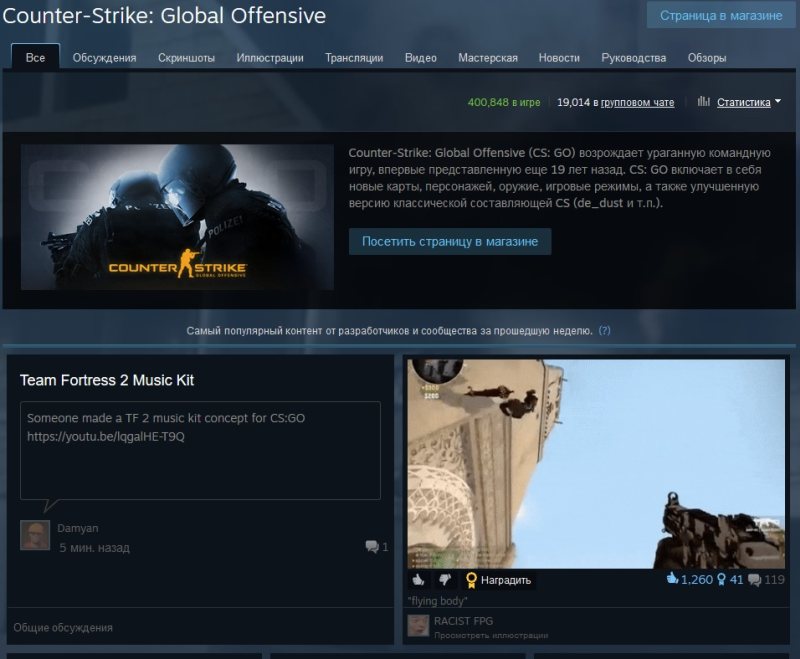Click the blue thumbs up icon beside 1,260

click(x=672, y=579)
